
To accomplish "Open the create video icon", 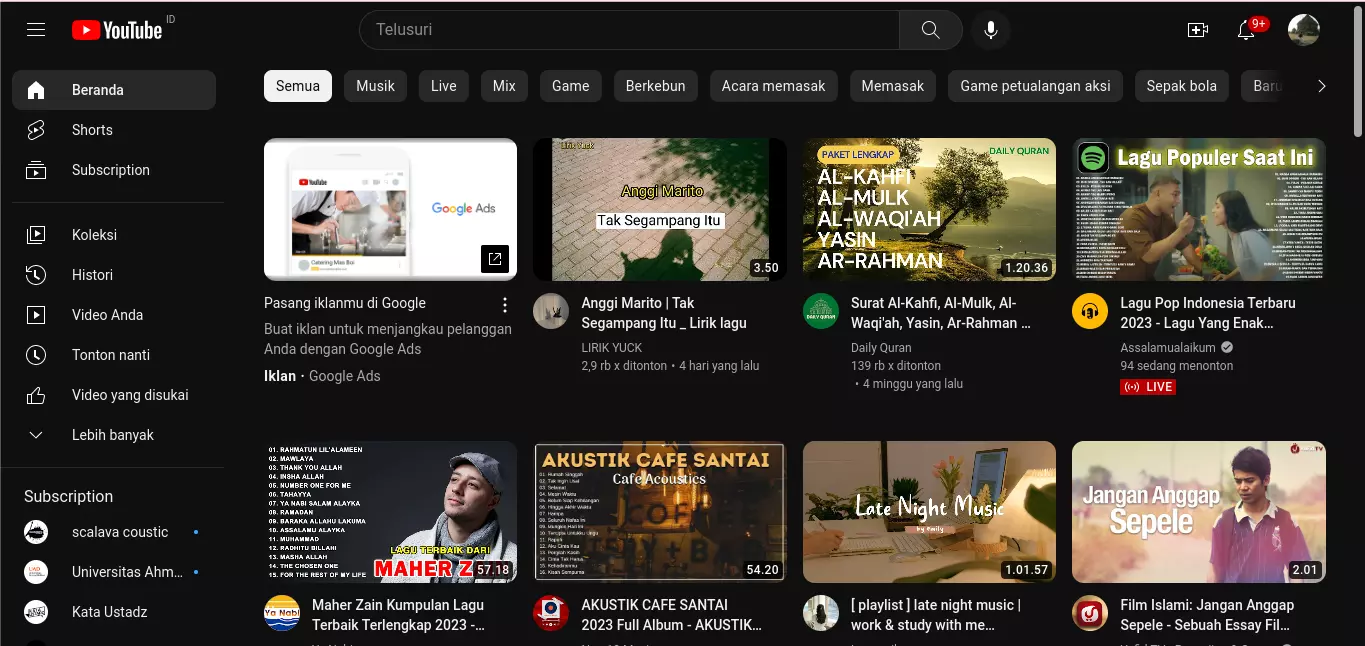I will tap(1197, 30).
